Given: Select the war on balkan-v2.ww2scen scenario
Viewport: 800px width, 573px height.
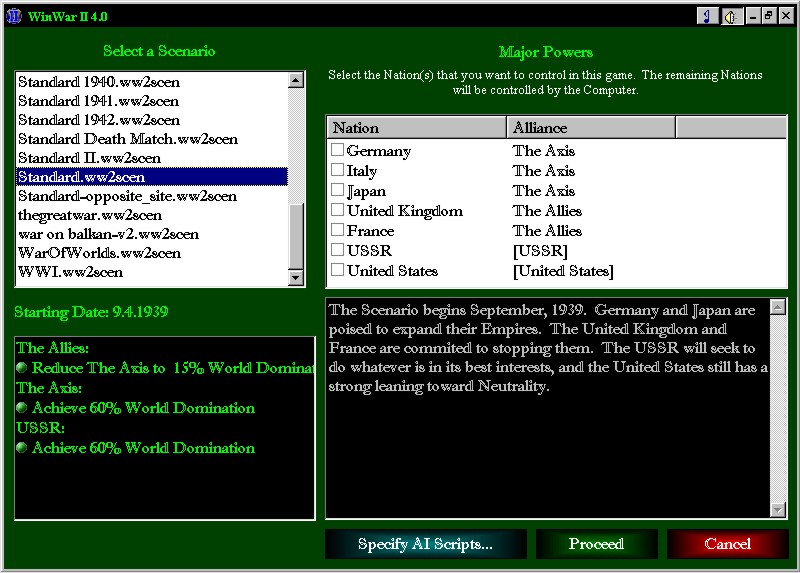Looking at the screenshot, I should point(152,234).
